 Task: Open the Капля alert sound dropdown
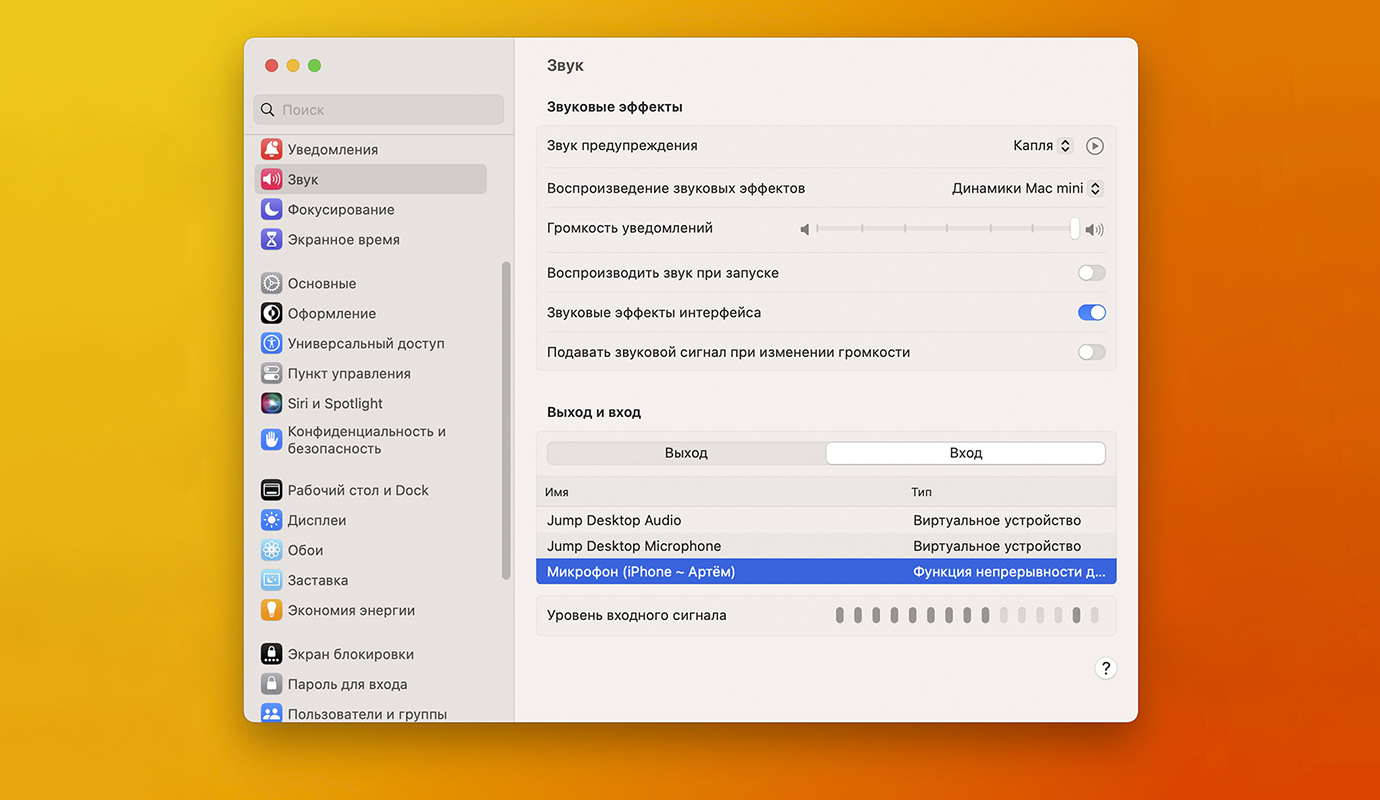tap(1042, 146)
